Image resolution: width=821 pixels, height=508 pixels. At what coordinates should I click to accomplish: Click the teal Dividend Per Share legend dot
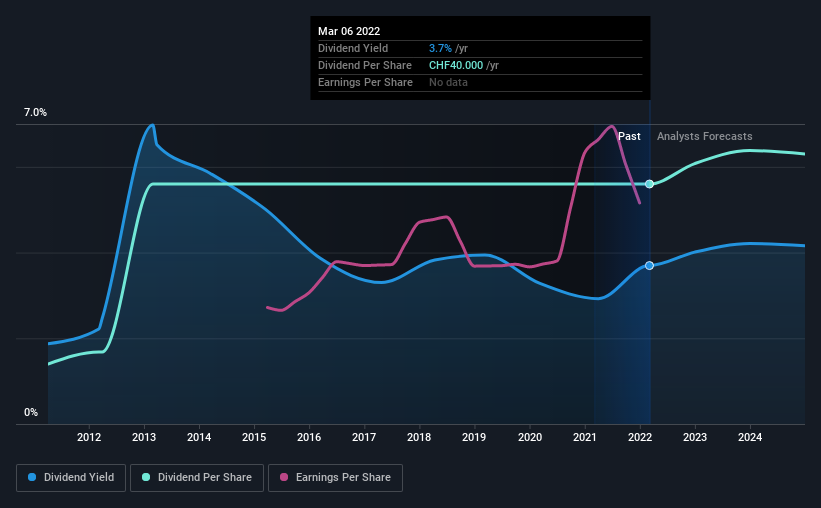coord(146,477)
